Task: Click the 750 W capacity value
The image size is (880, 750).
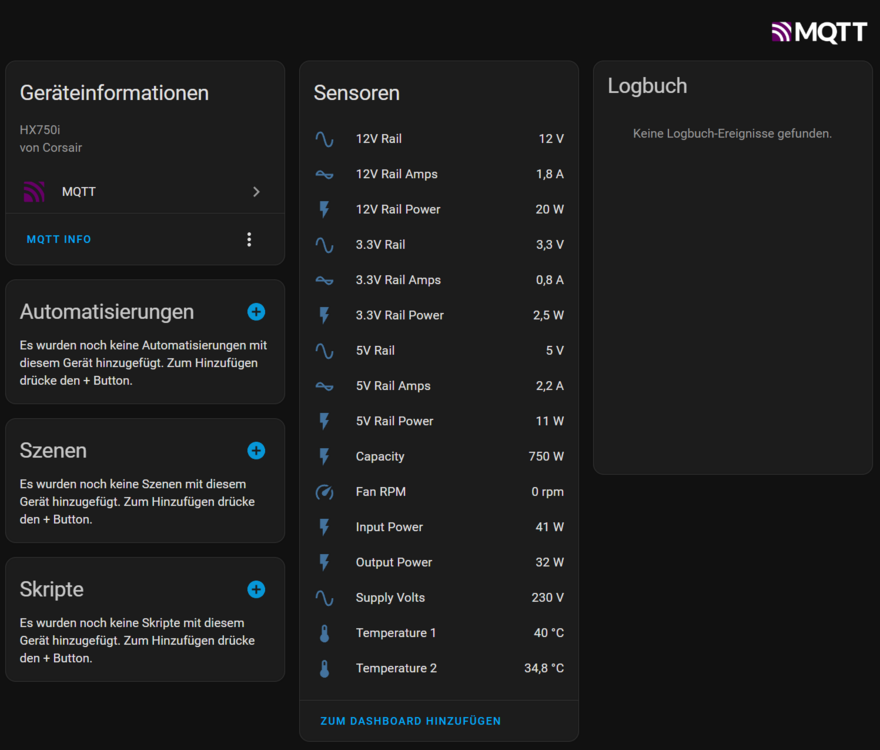Action: coord(546,456)
